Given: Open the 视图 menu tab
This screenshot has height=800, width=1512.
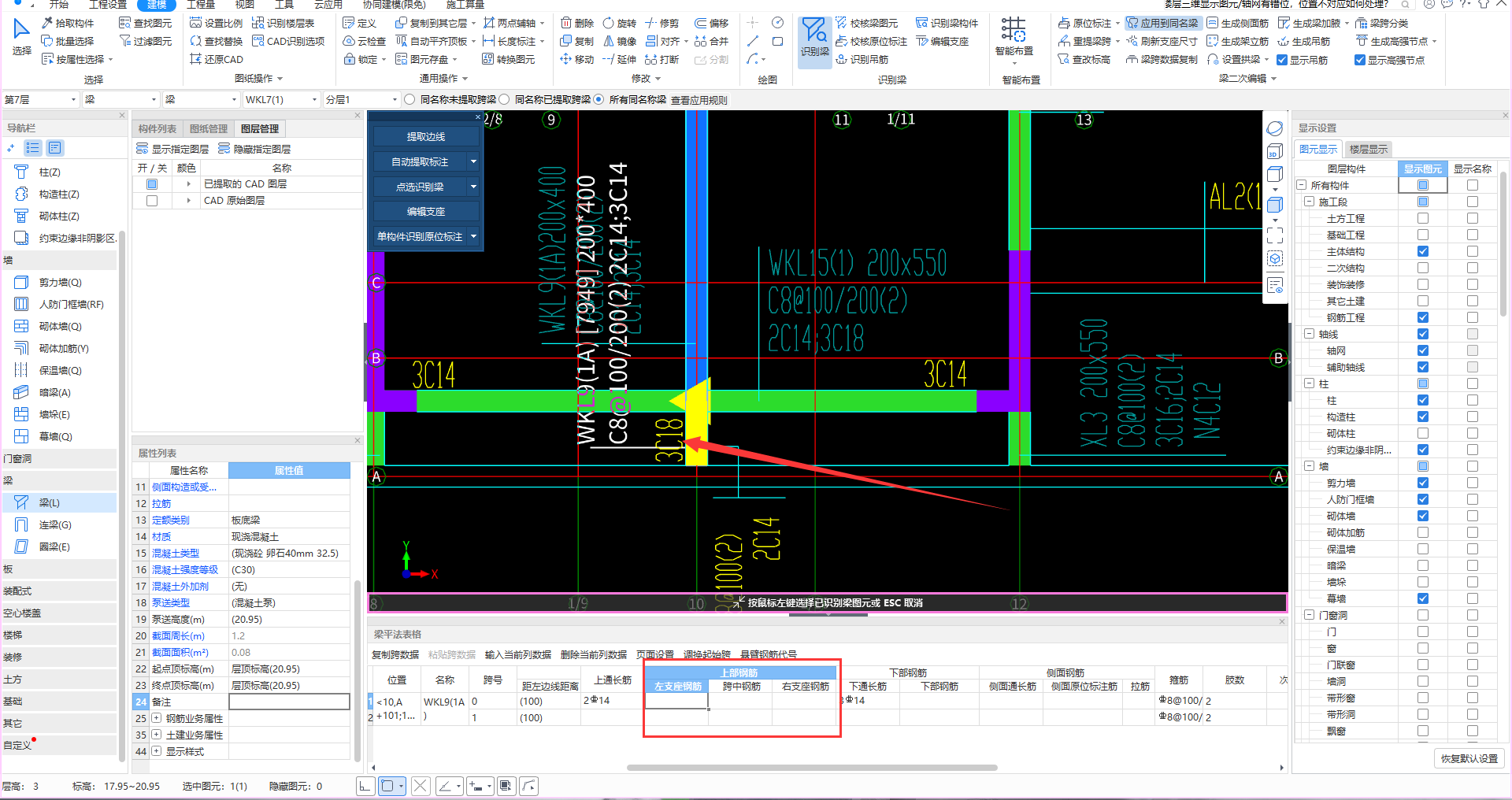Looking at the screenshot, I should click(x=245, y=5).
